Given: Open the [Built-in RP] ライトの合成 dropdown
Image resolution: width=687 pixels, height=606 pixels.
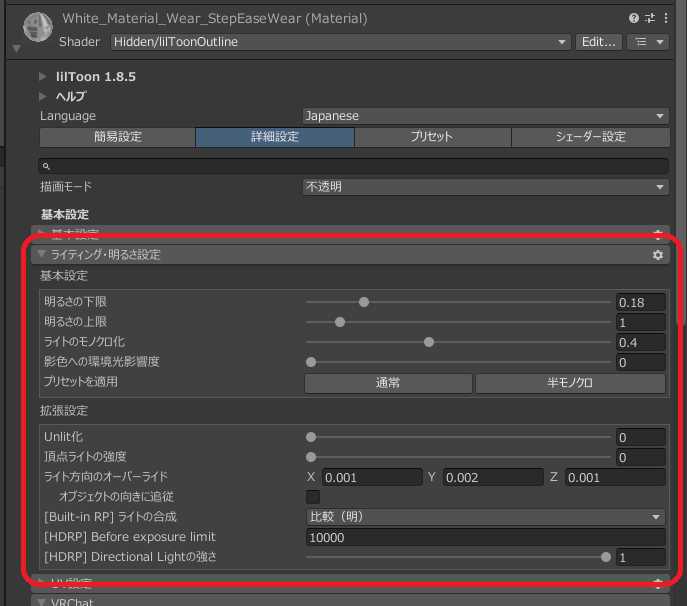Looking at the screenshot, I should (485, 517).
